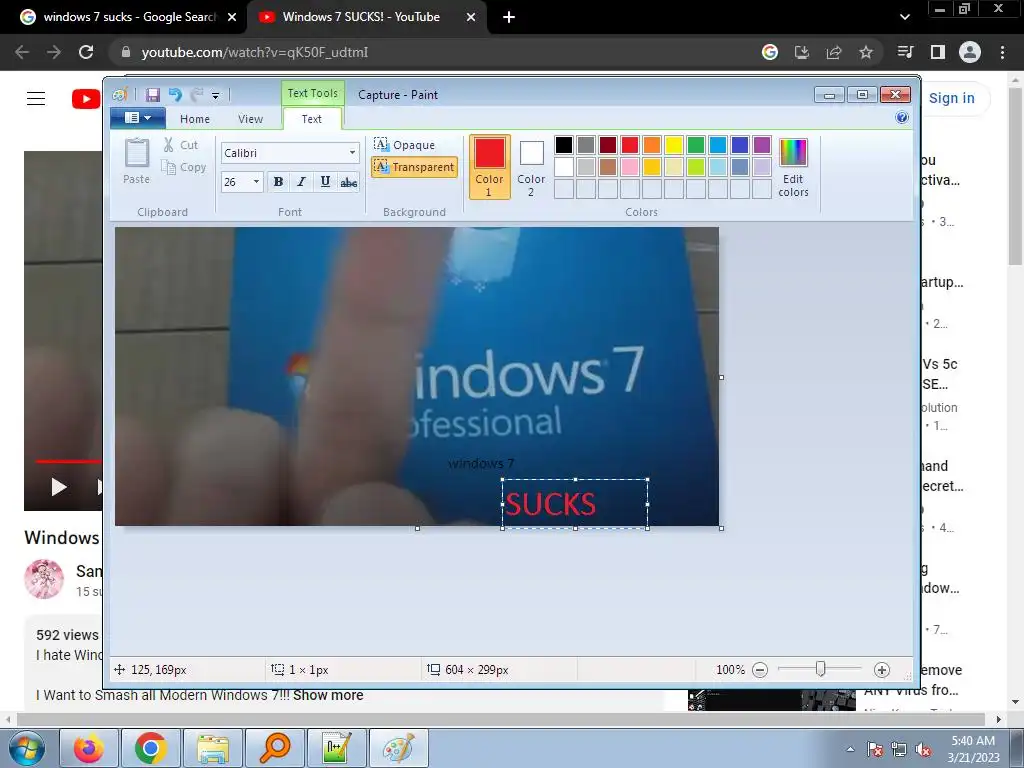Bookmark this page with the star icon
Image resolution: width=1024 pixels, height=768 pixels.
pyautogui.click(x=866, y=52)
